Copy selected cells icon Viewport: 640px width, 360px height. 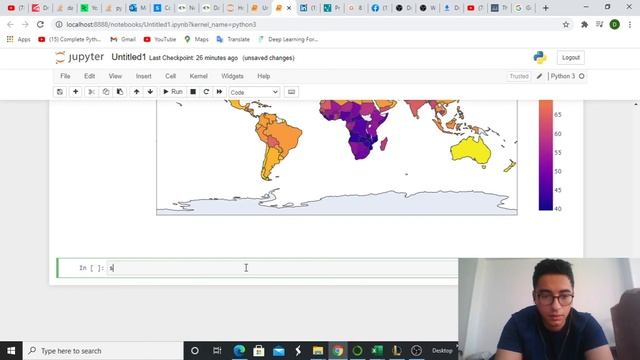[106, 92]
